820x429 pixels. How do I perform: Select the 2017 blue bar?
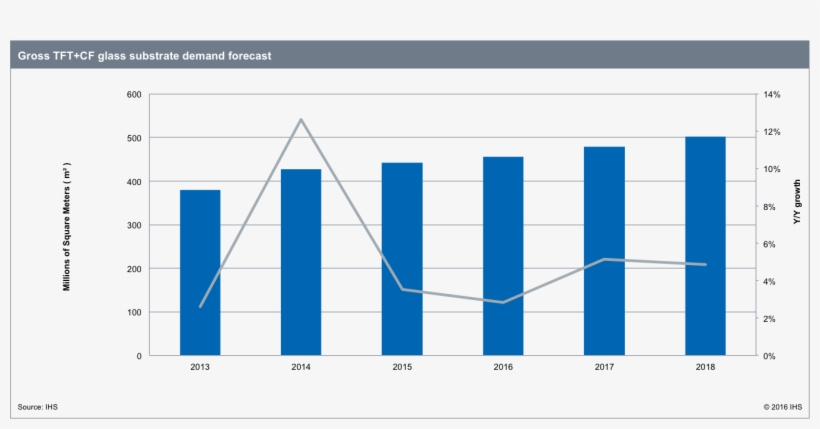[x=604, y=251]
